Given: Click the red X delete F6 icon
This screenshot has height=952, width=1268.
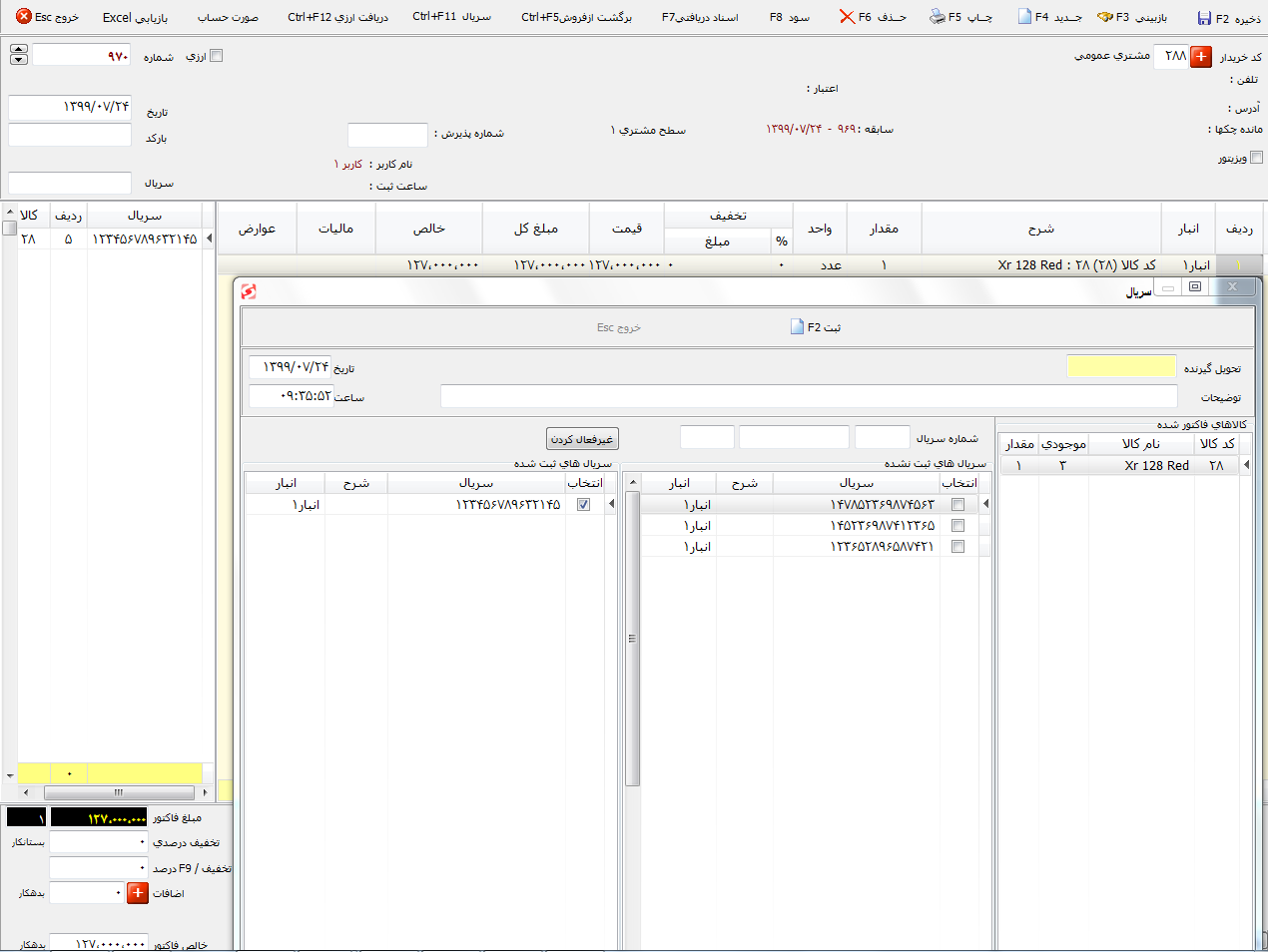Looking at the screenshot, I should [847, 17].
